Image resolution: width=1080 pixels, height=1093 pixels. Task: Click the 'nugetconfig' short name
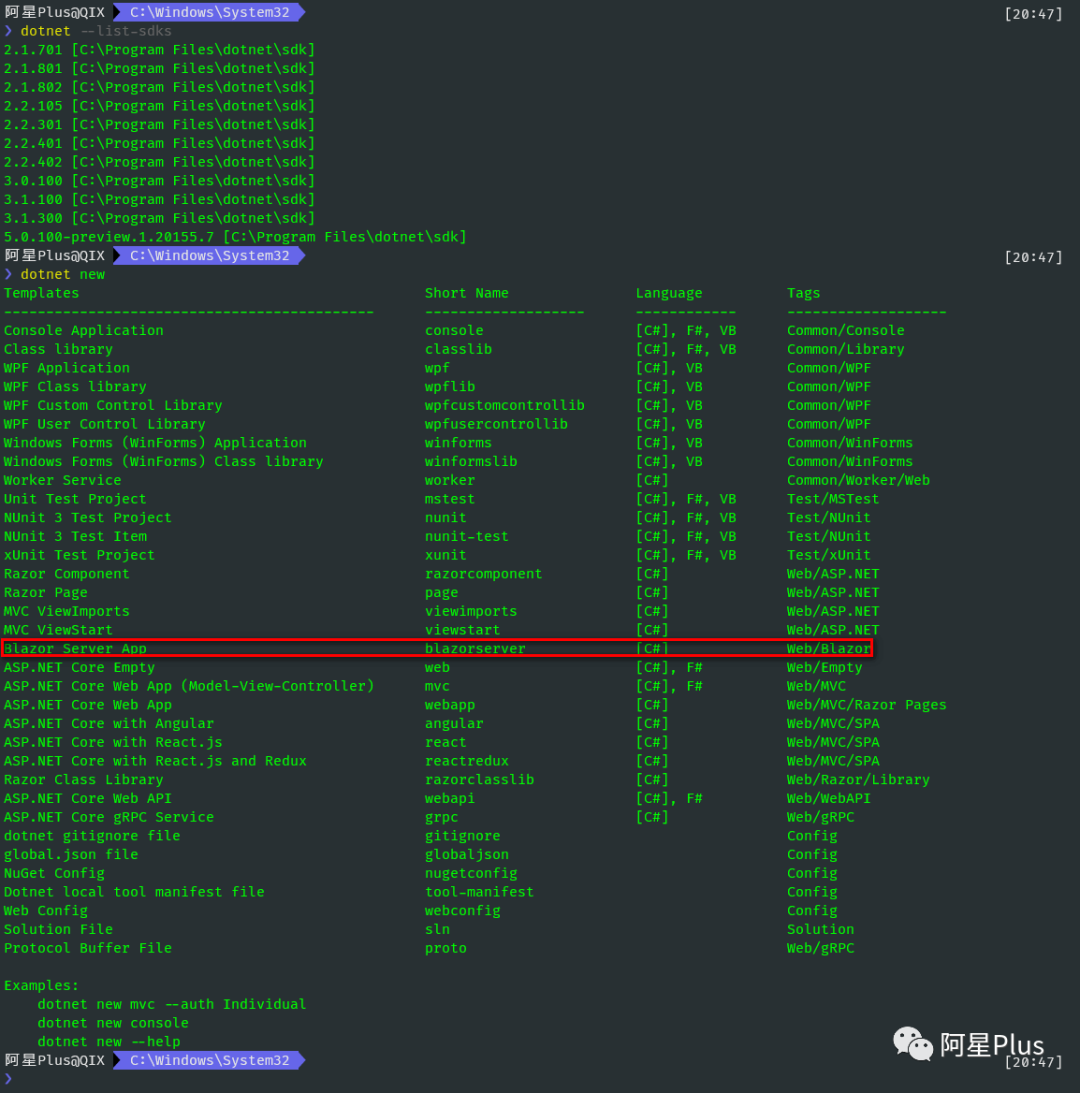pos(471,874)
